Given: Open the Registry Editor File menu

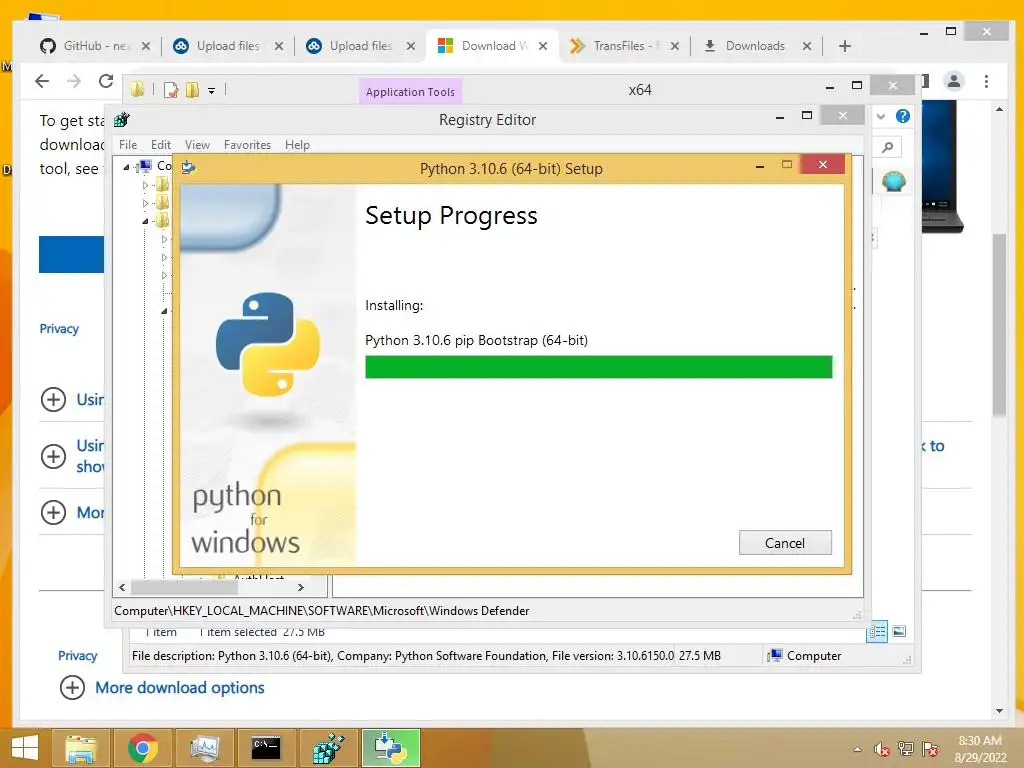Looking at the screenshot, I should tap(128, 145).
